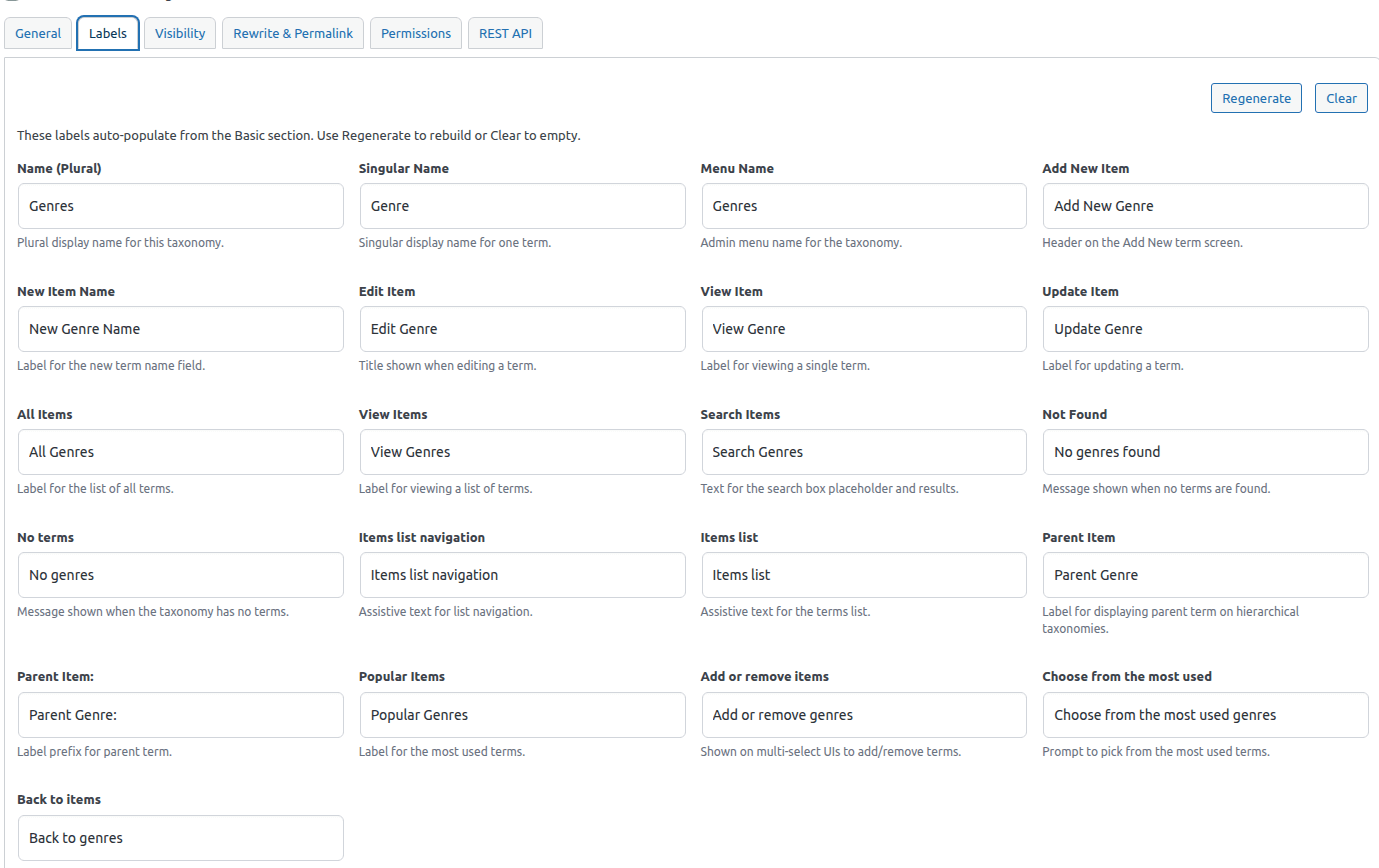The height and width of the screenshot is (868, 1379).
Task: Click 'Message shown when no terms are found.' text
Action: click(1156, 489)
